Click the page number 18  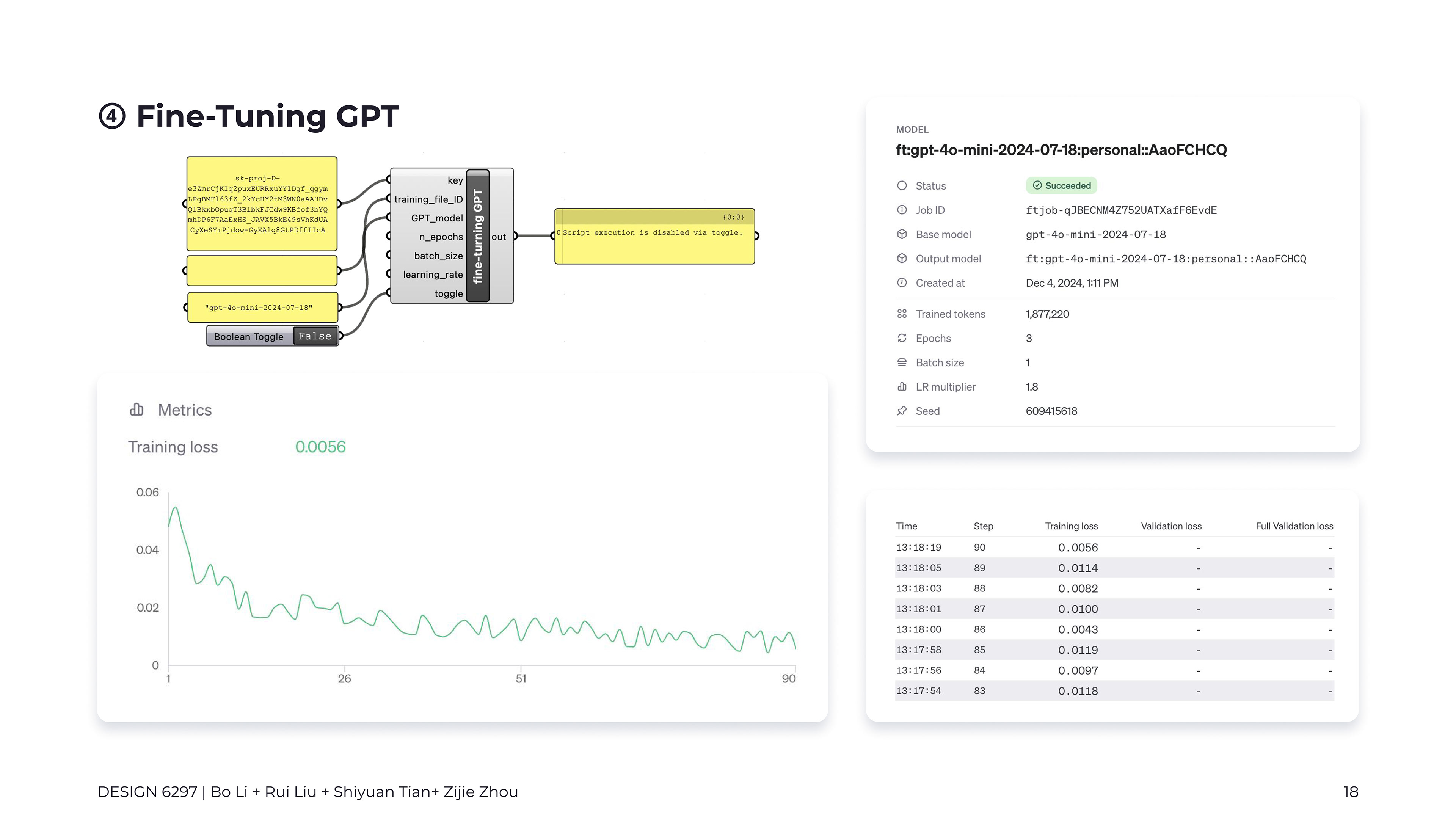pyautogui.click(x=1350, y=791)
